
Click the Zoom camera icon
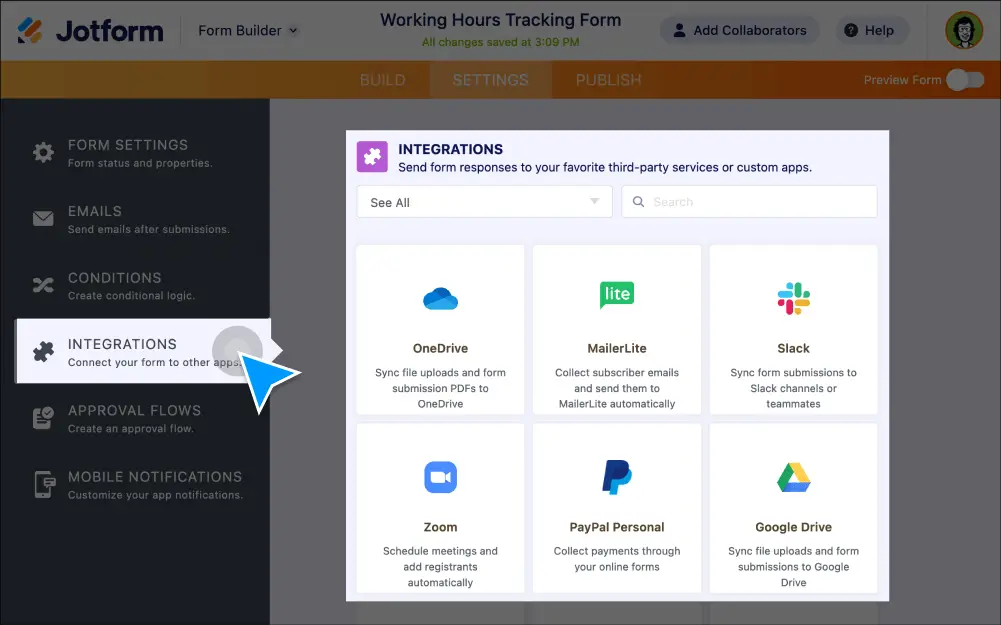click(x=440, y=477)
